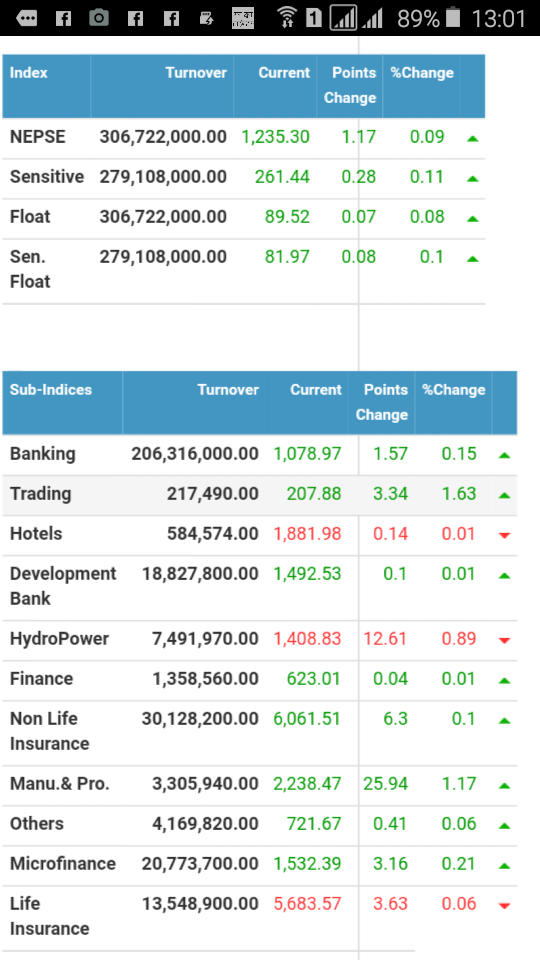The height and width of the screenshot is (960, 540).
Task: Click the Banking sub-index name
Action: tap(43, 454)
